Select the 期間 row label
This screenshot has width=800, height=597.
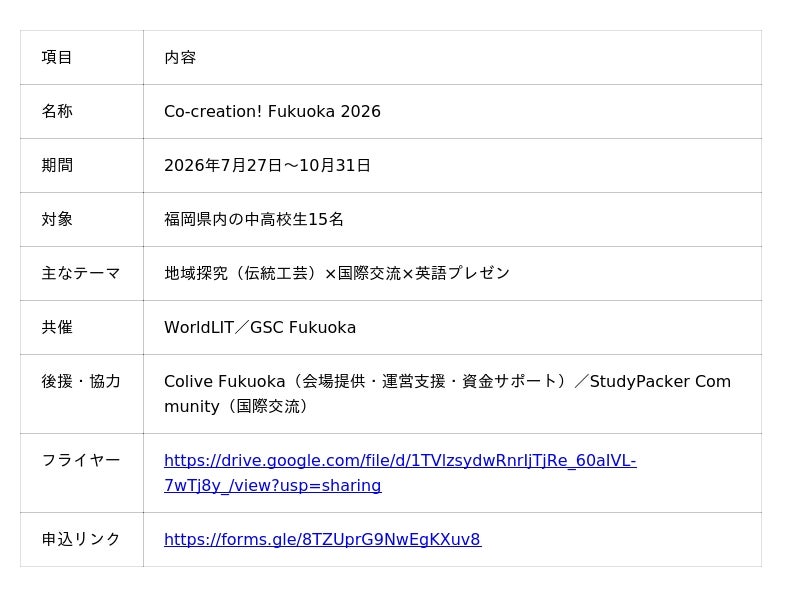click(57, 165)
